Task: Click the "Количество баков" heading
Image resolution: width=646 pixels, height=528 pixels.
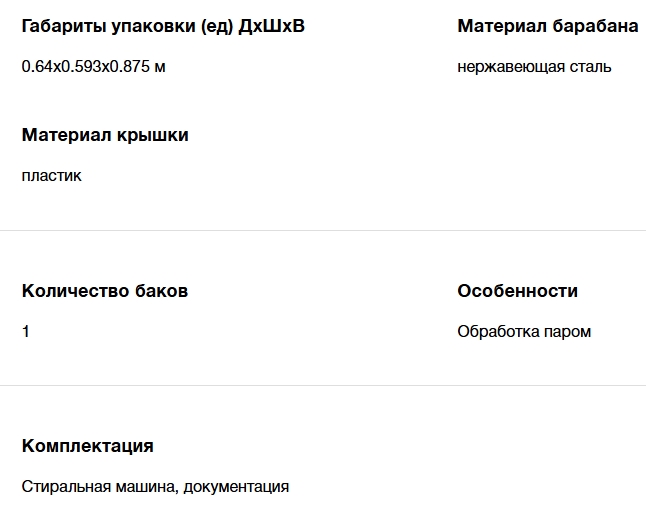Action: (x=105, y=291)
